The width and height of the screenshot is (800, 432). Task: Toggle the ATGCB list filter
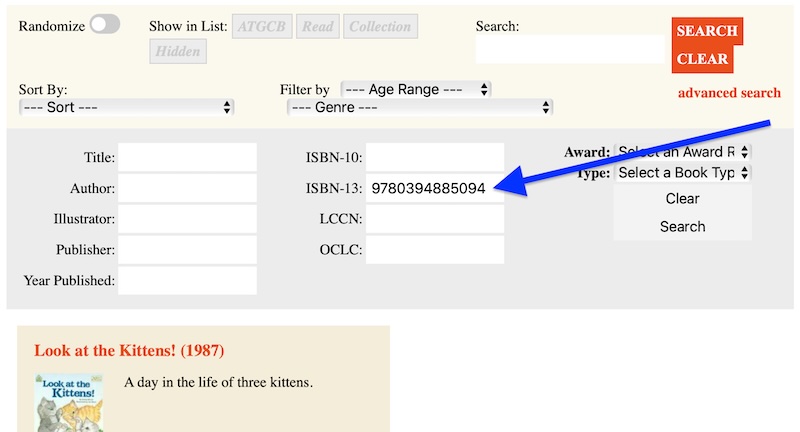(x=261, y=27)
